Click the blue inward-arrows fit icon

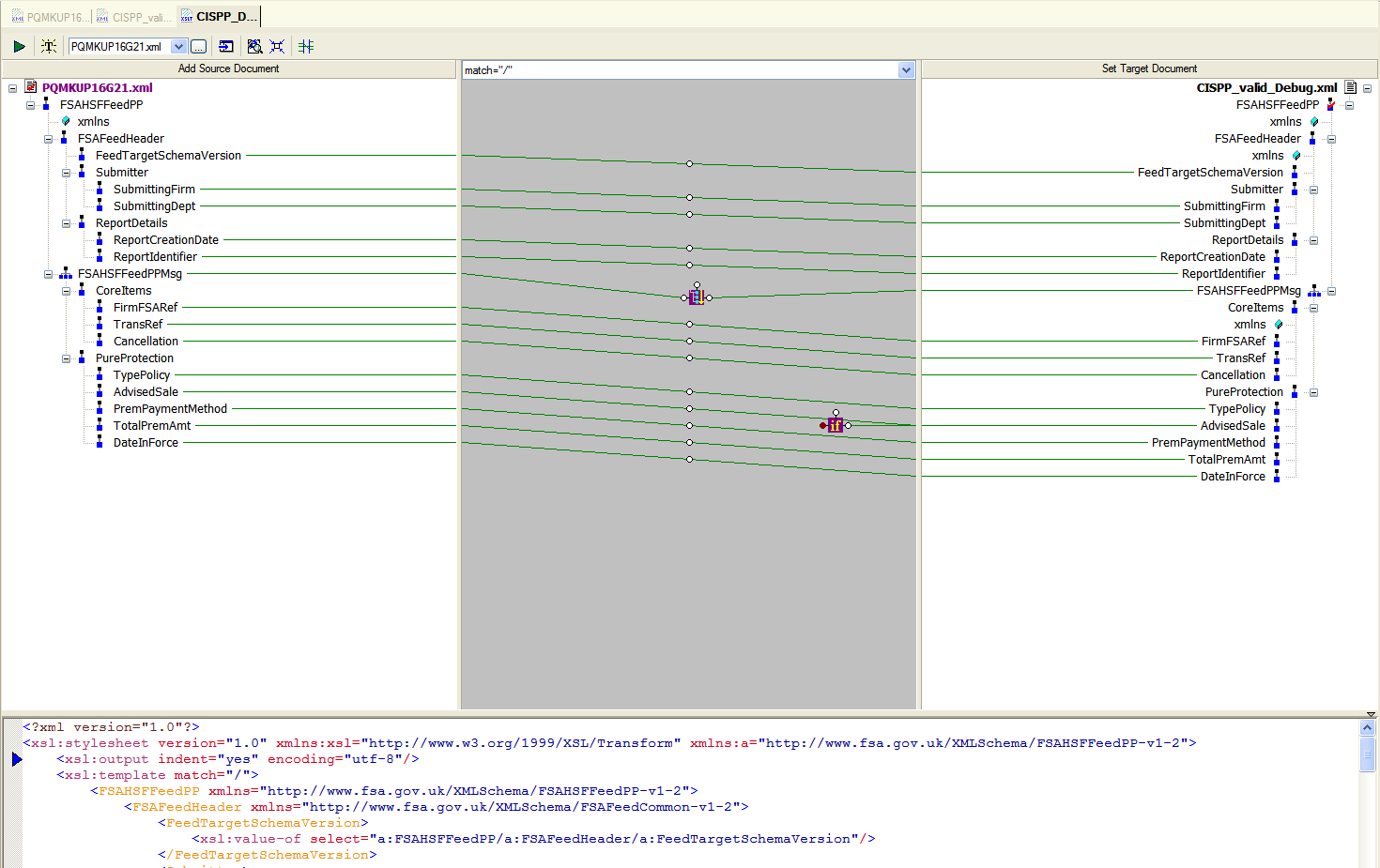click(277, 46)
